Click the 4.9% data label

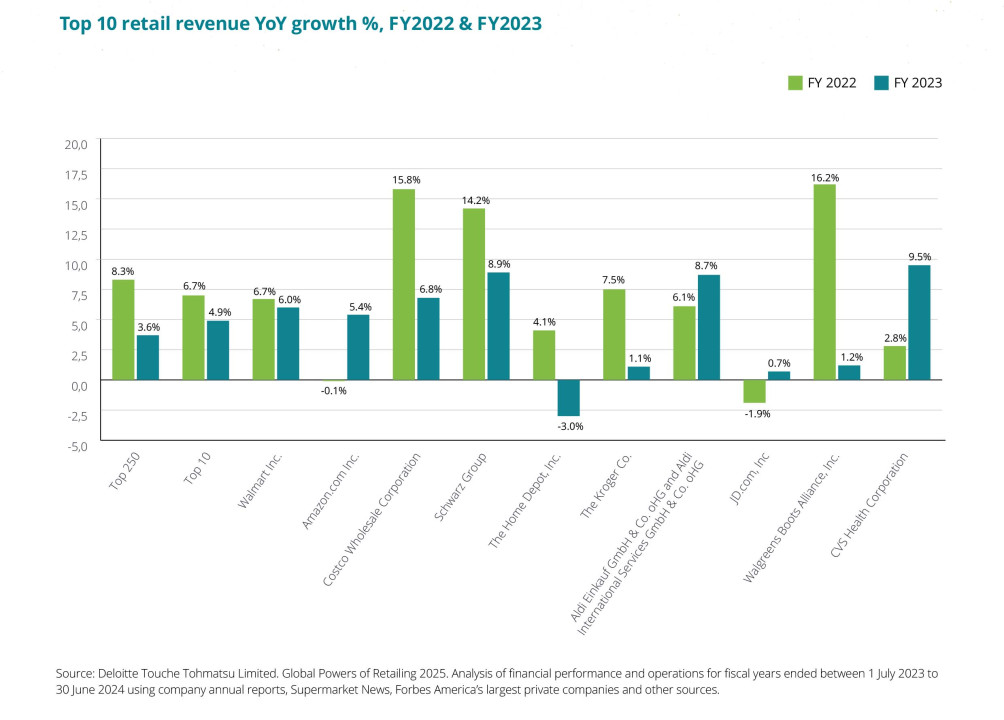pos(220,312)
